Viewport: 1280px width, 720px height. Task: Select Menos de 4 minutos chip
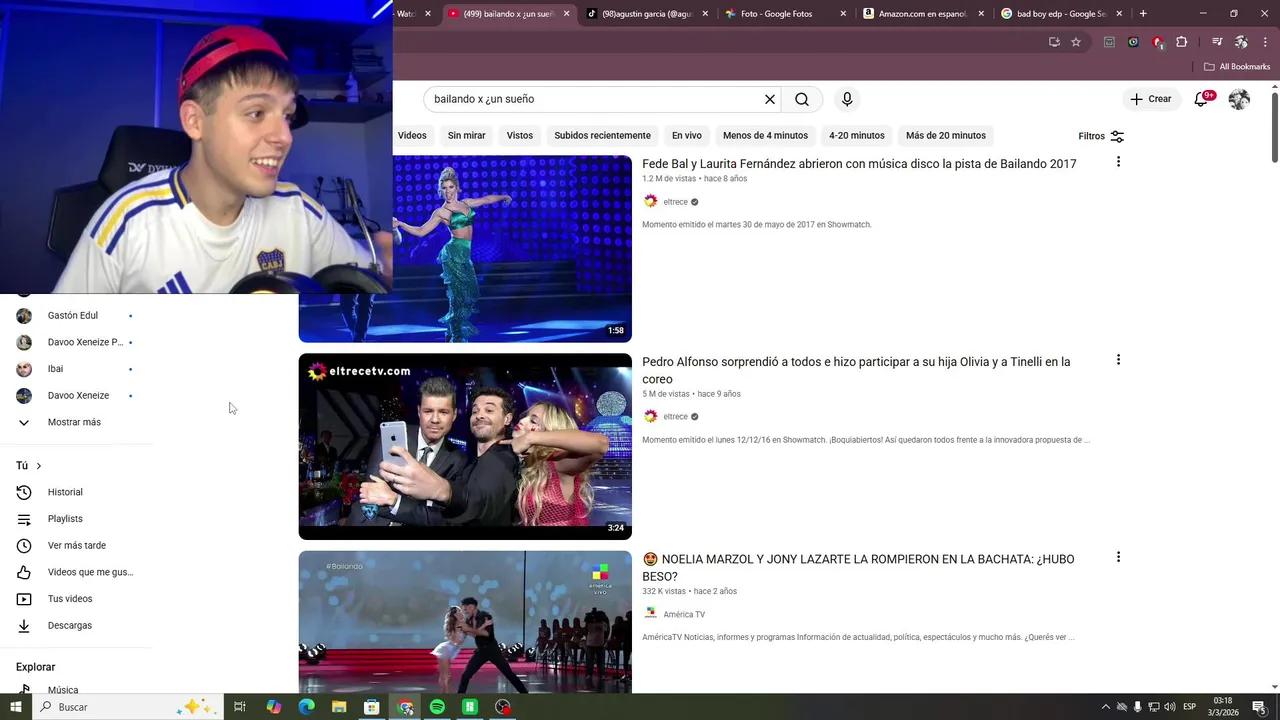(765, 135)
